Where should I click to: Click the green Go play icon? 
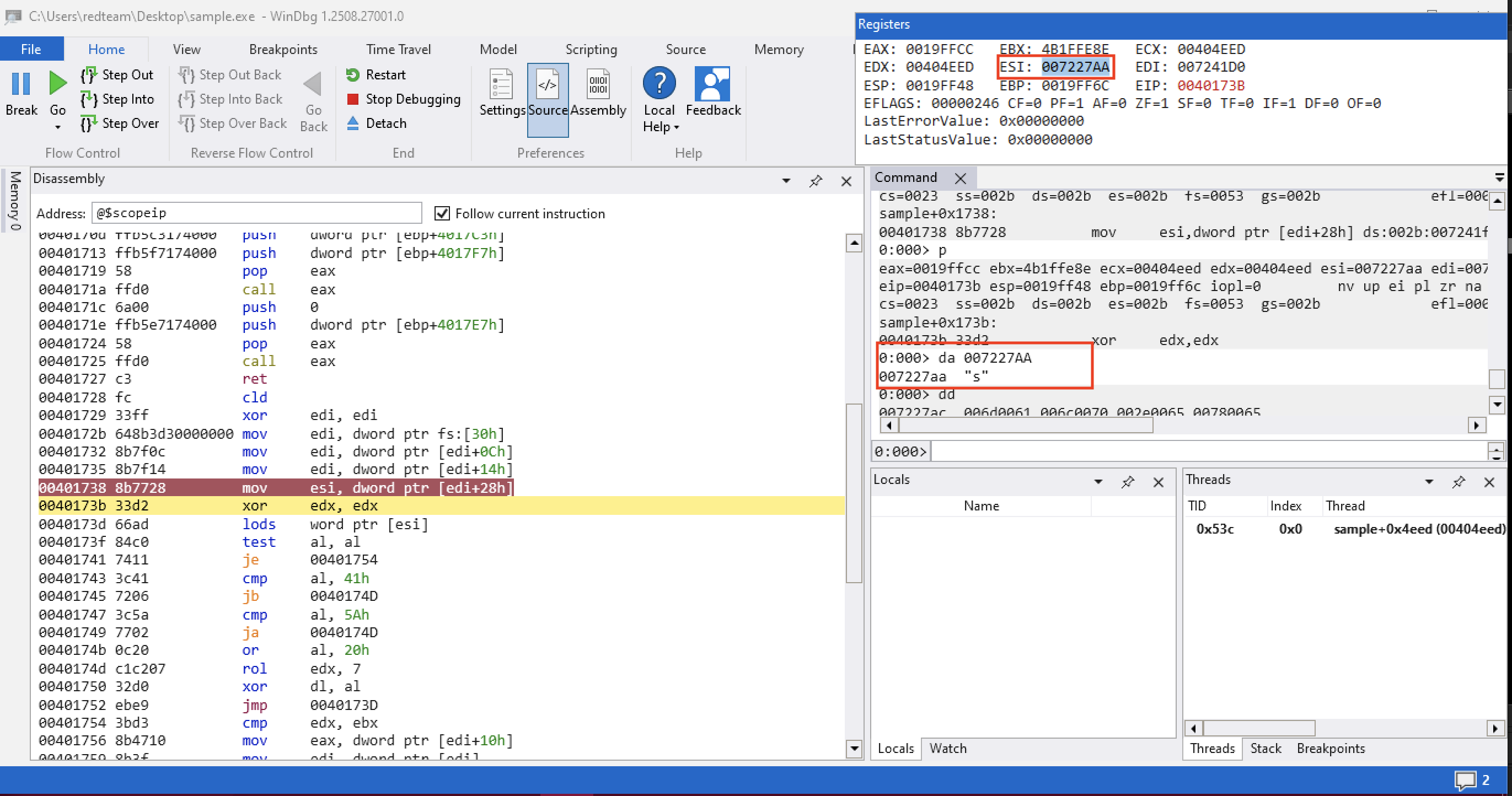[x=57, y=83]
